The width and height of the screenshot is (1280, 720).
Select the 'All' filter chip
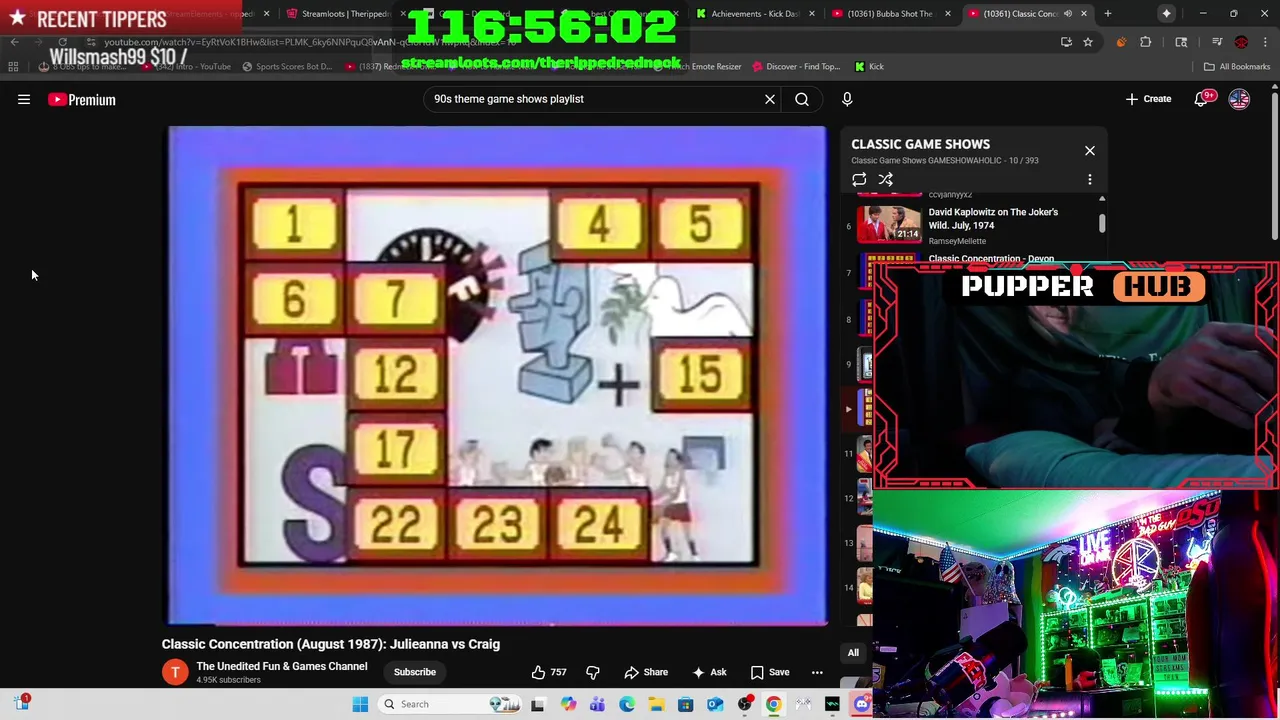click(853, 653)
